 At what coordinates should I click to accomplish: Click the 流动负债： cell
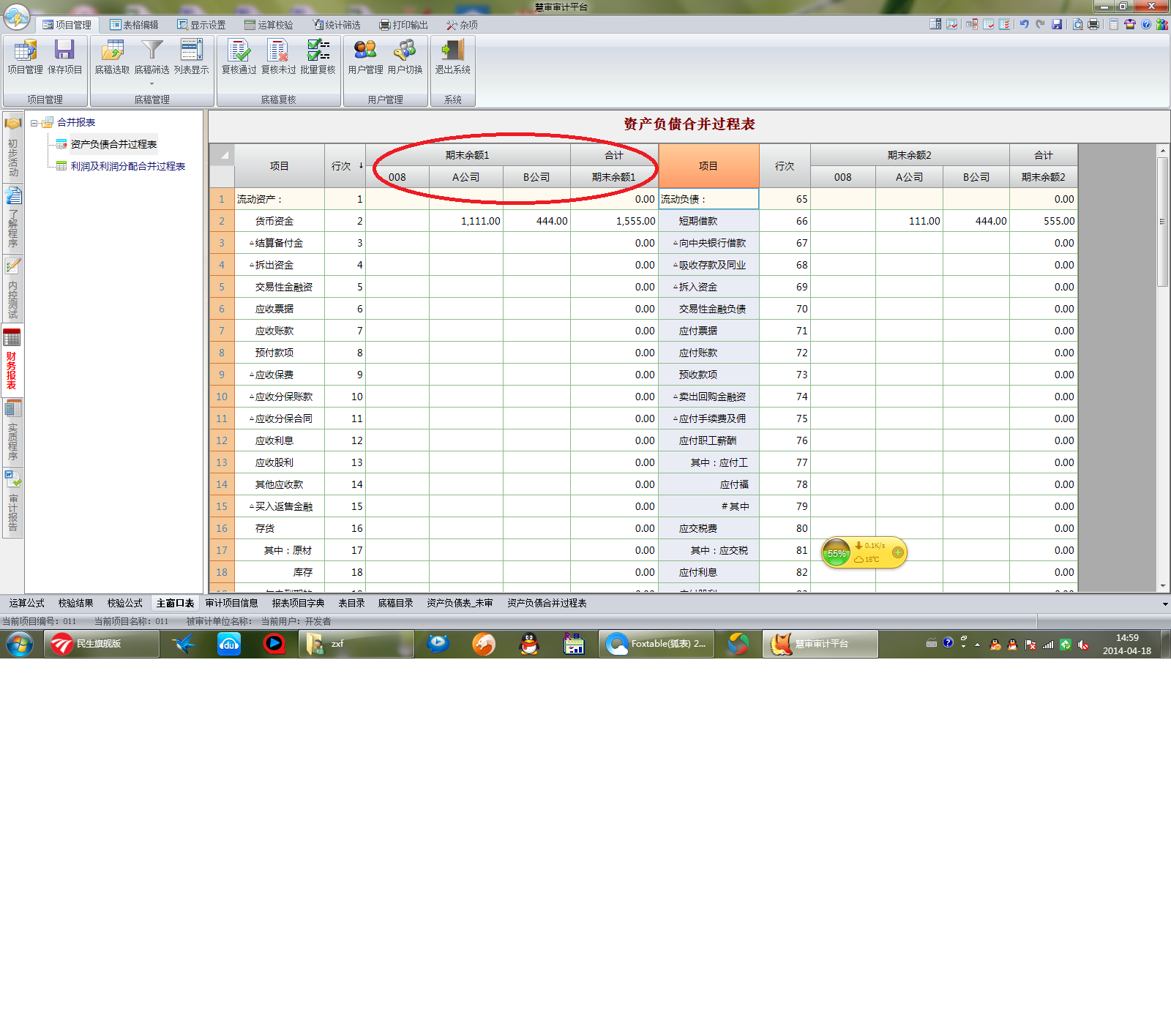(x=708, y=199)
